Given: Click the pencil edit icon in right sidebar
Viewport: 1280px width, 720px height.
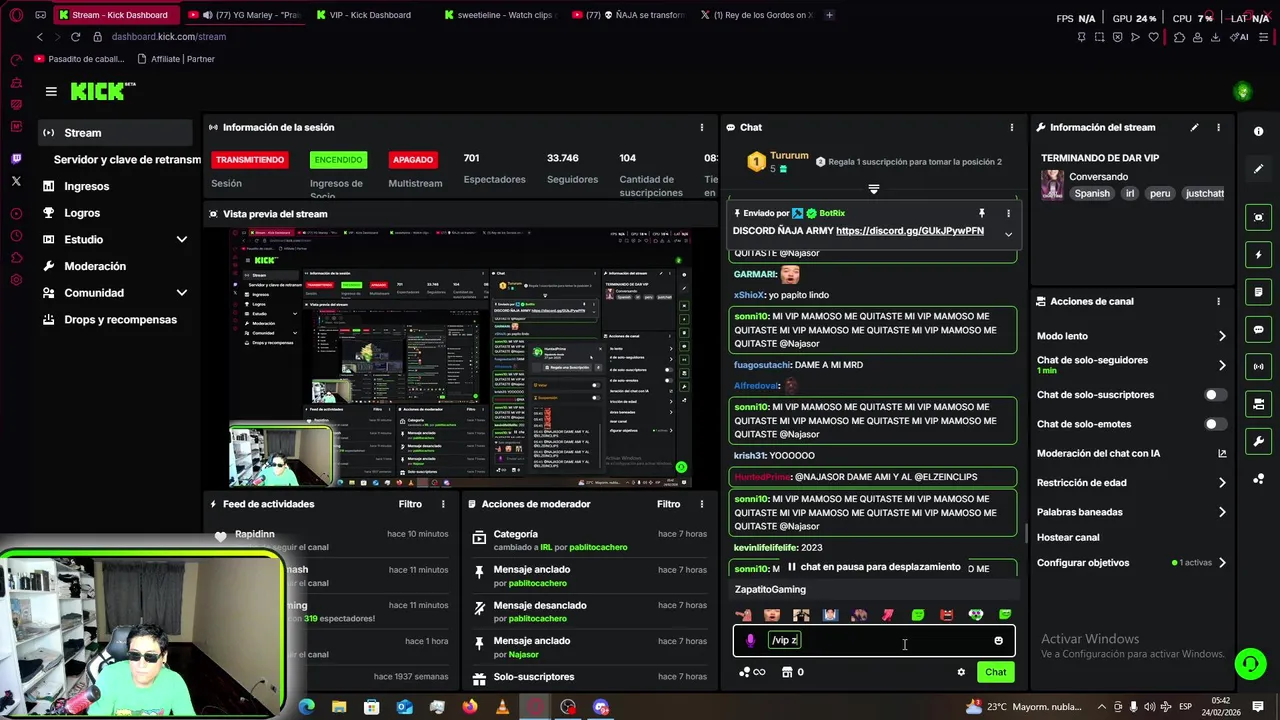Looking at the screenshot, I should [1258, 169].
